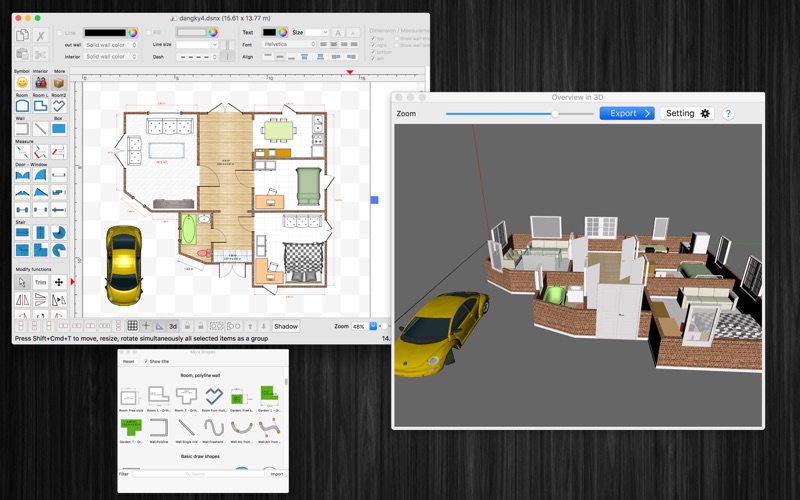Toggle the right dimension checkbox

coord(373,45)
